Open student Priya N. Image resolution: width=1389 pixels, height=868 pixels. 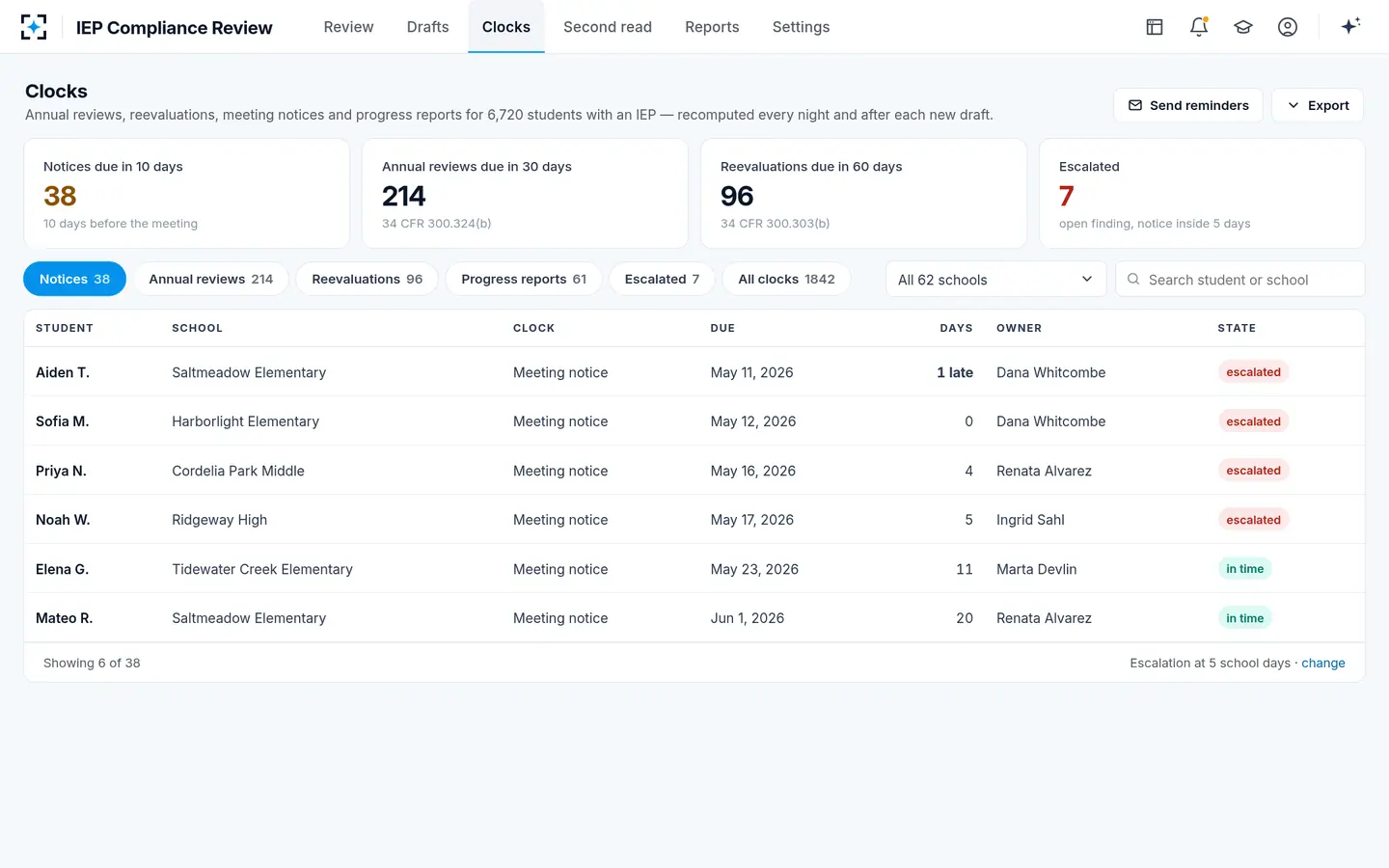point(61,471)
